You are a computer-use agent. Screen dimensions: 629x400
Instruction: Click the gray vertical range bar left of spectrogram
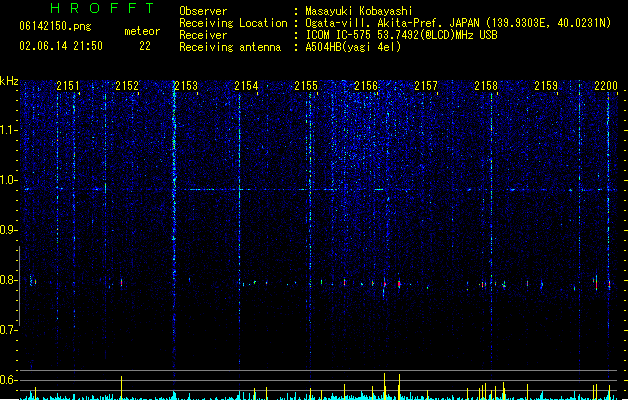[x=19, y=286]
